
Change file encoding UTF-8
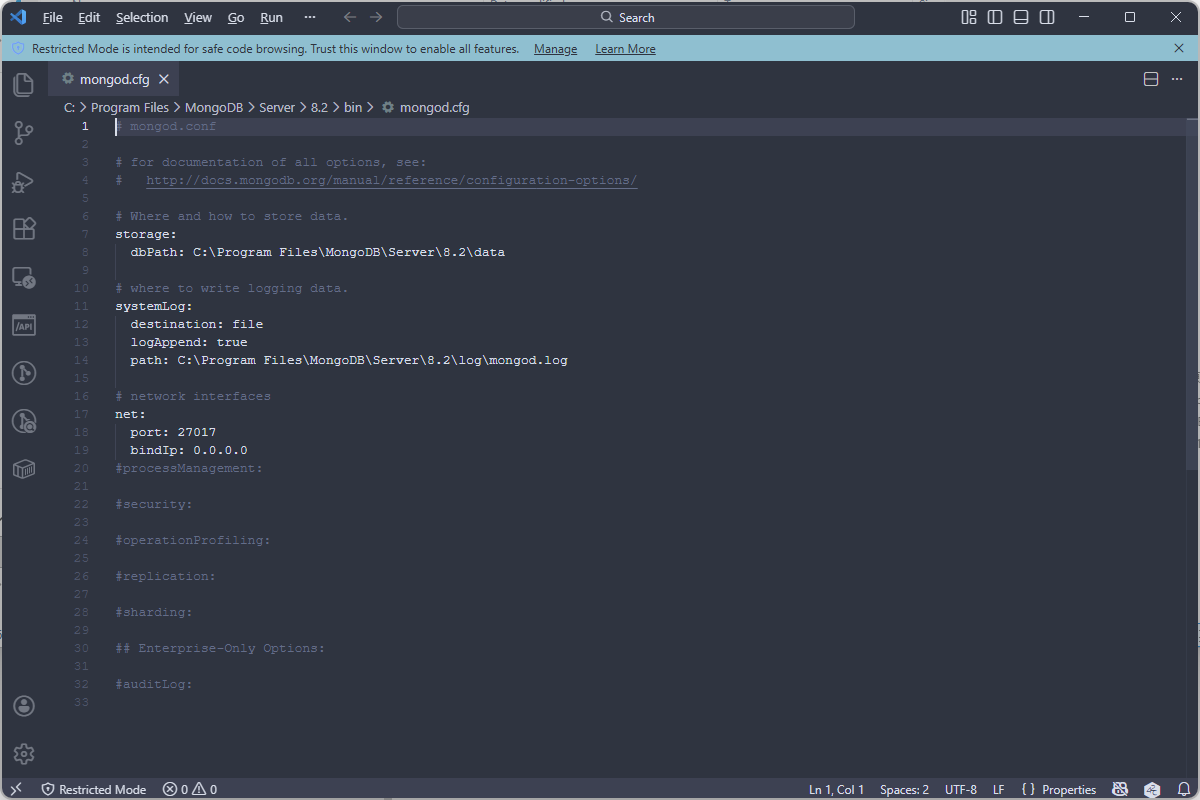point(961,789)
